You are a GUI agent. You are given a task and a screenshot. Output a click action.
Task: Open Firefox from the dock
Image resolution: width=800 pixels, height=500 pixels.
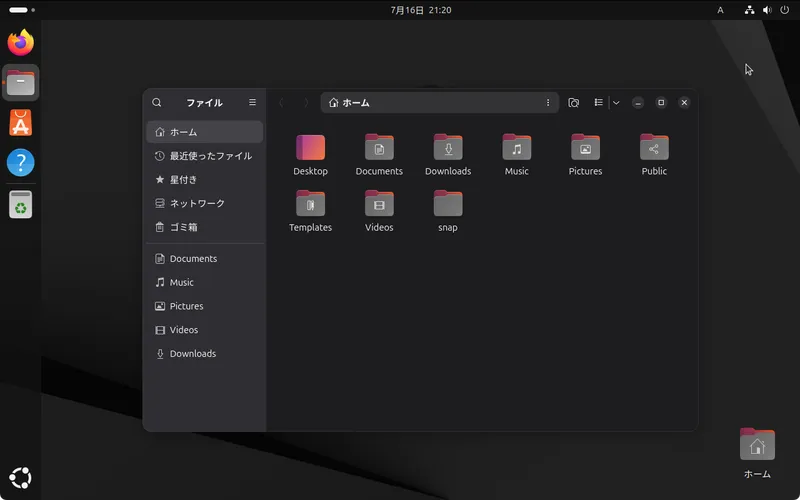(x=20, y=42)
